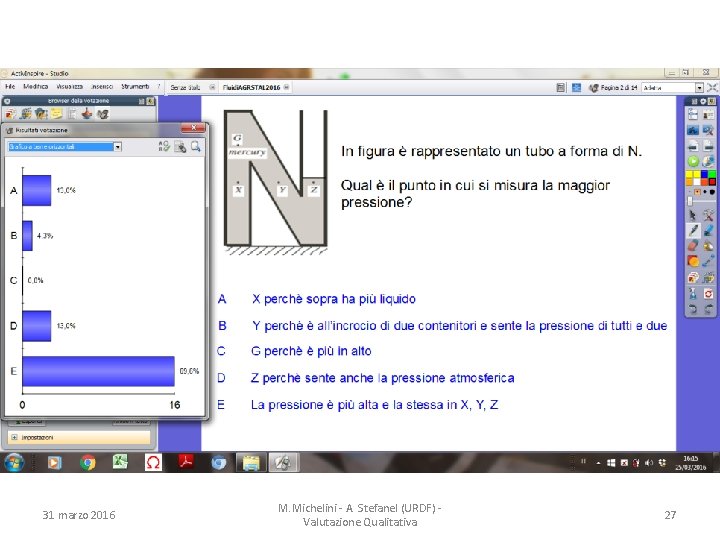Pin the main toolbox
Viewport: 720px width, 540px height.
pos(711,101)
